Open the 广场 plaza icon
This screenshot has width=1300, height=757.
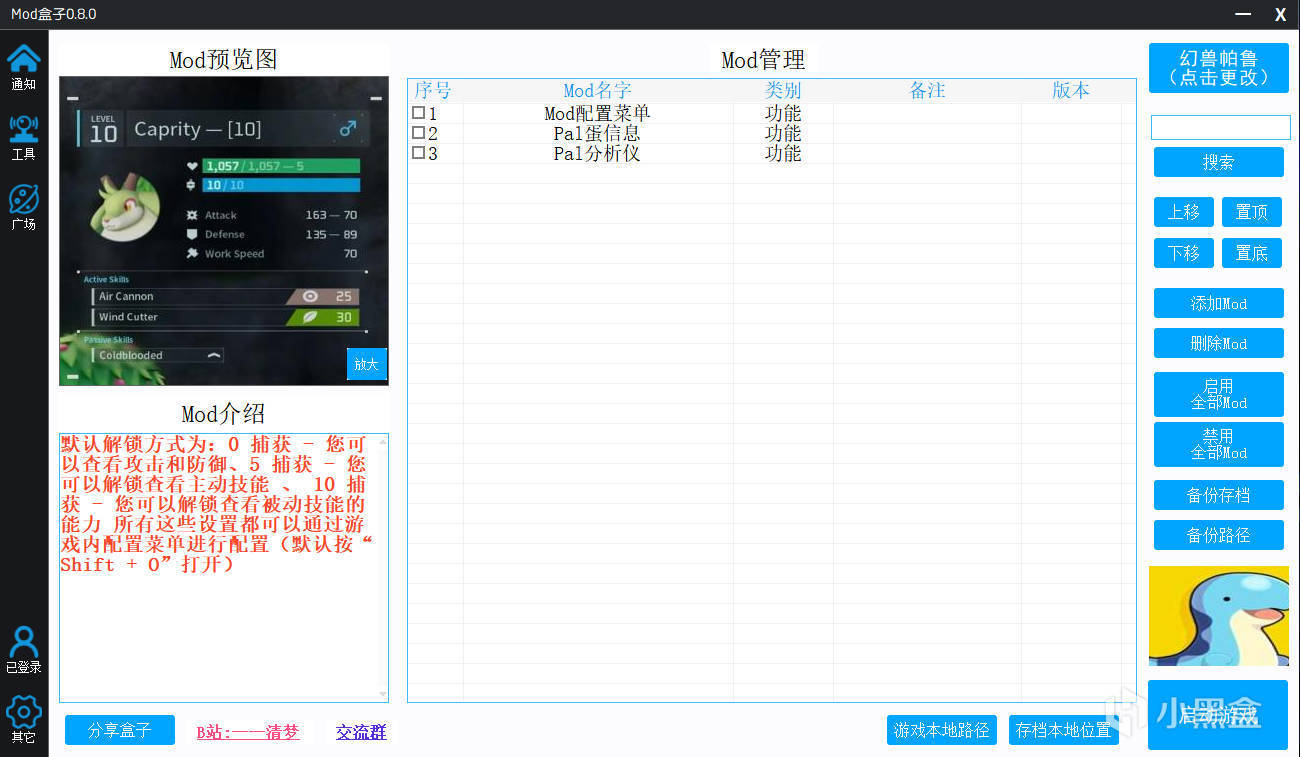(x=24, y=206)
